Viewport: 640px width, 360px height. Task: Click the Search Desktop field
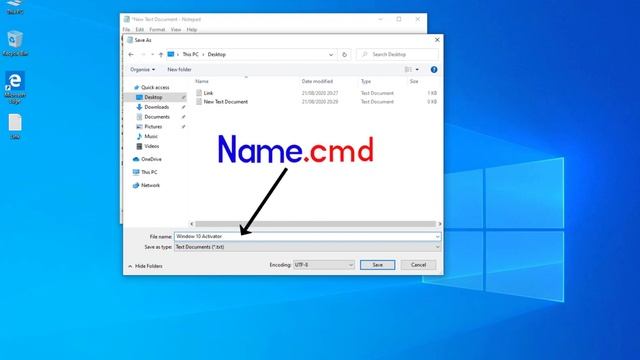click(x=397, y=54)
